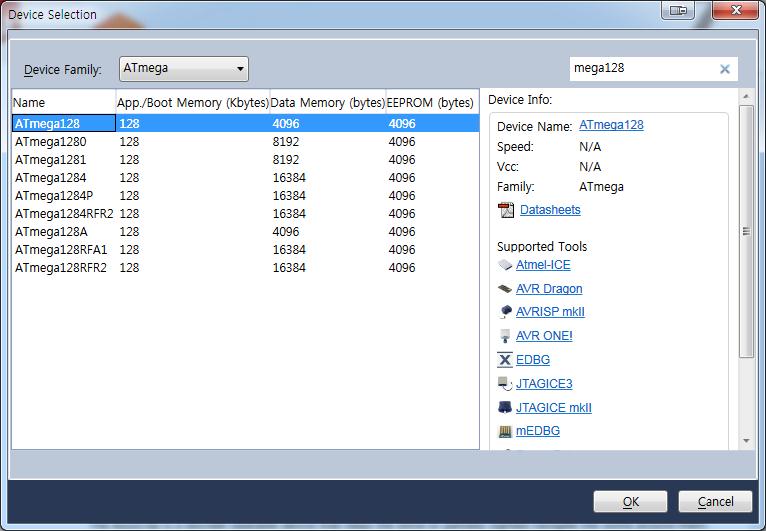Close the Device Selection dialog
This screenshot has width=766, height=531.
736,10
